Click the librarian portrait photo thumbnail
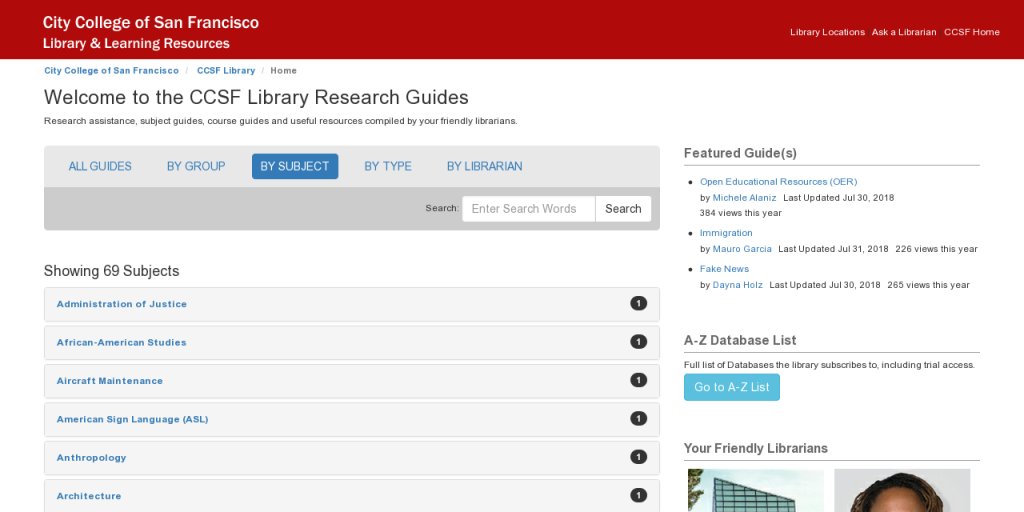 click(x=902, y=490)
